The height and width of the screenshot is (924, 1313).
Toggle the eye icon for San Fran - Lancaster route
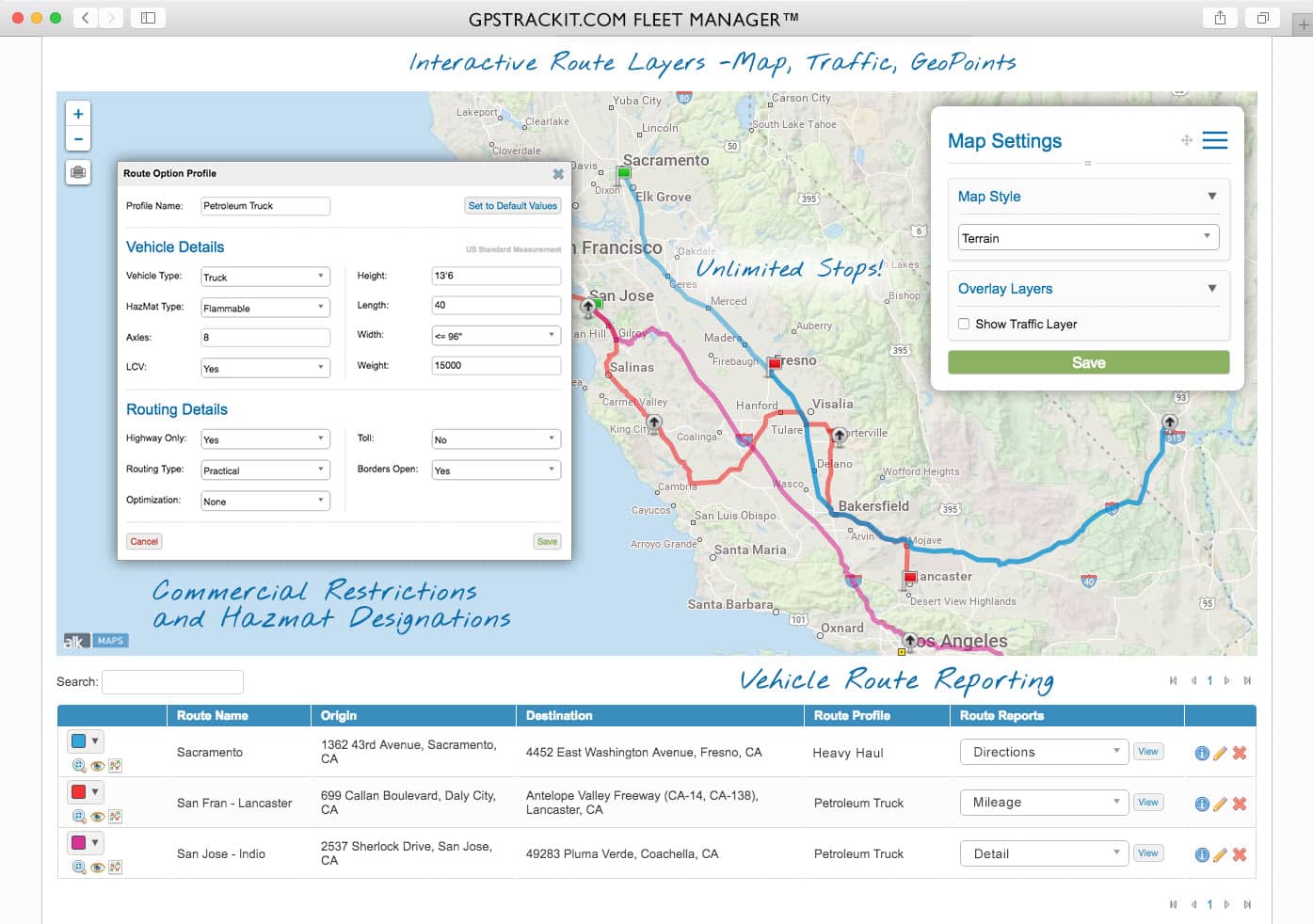96,816
